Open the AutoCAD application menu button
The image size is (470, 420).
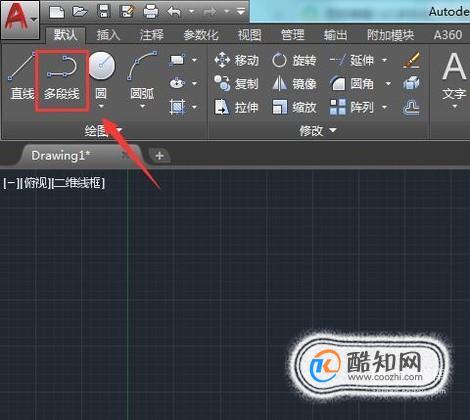[19, 19]
